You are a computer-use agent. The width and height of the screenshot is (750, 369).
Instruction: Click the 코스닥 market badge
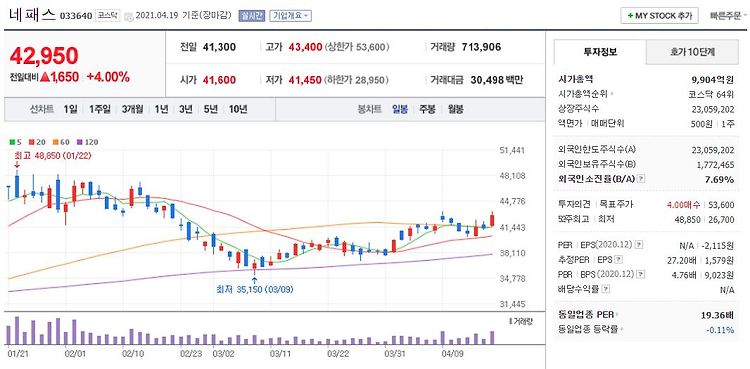point(109,15)
